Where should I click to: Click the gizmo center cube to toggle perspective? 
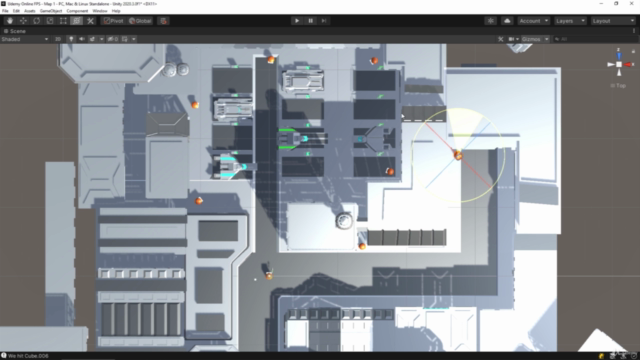pyautogui.click(x=619, y=64)
